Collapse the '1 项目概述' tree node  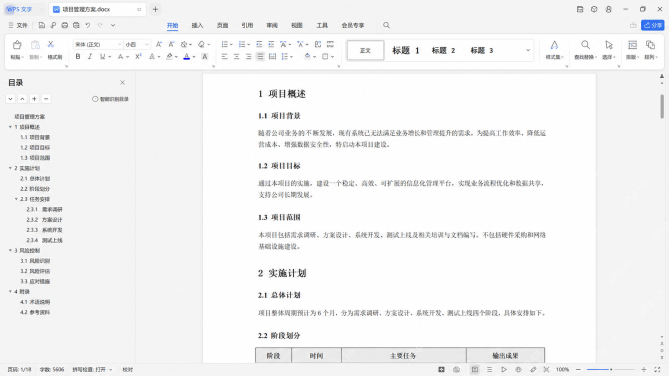(10, 127)
